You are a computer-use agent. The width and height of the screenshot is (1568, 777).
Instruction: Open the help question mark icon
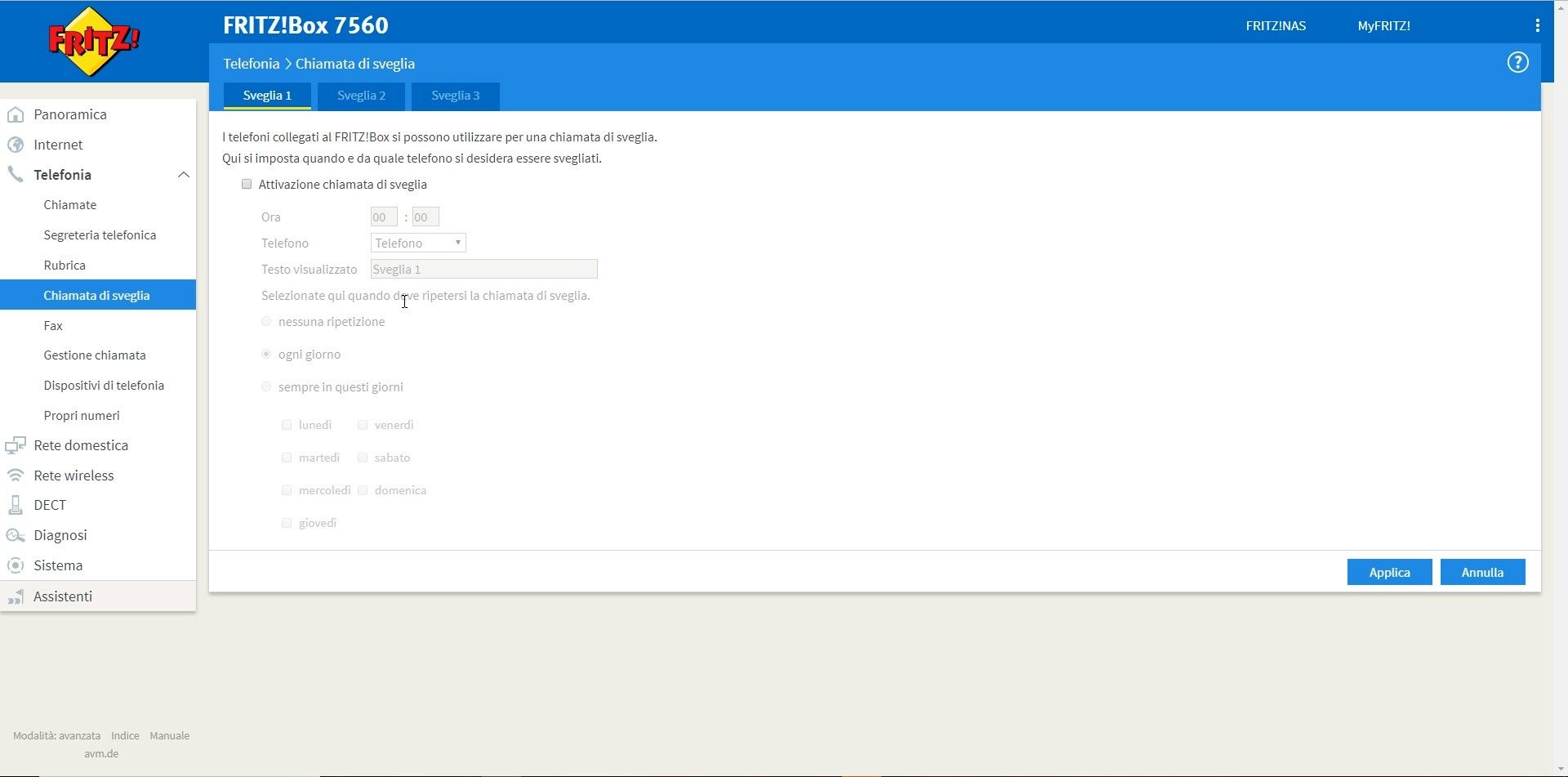tap(1517, 63)
